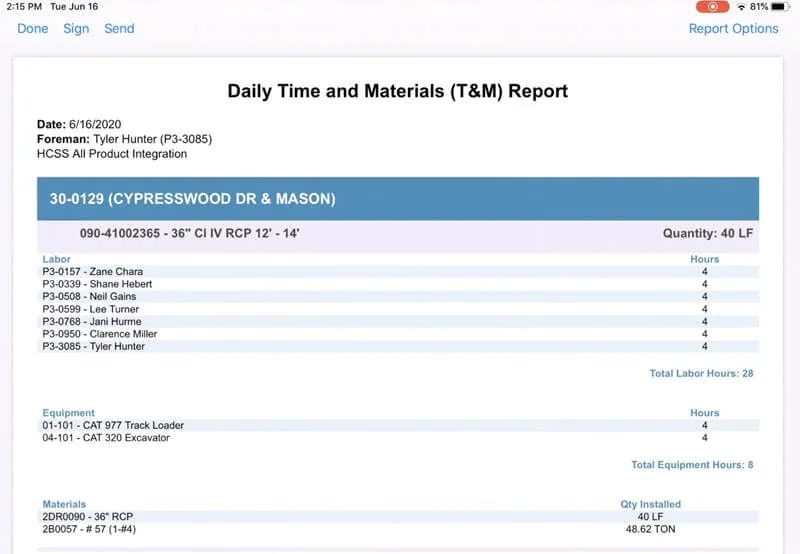Tap the 40 LF installed quantity

tap(651, 517)
